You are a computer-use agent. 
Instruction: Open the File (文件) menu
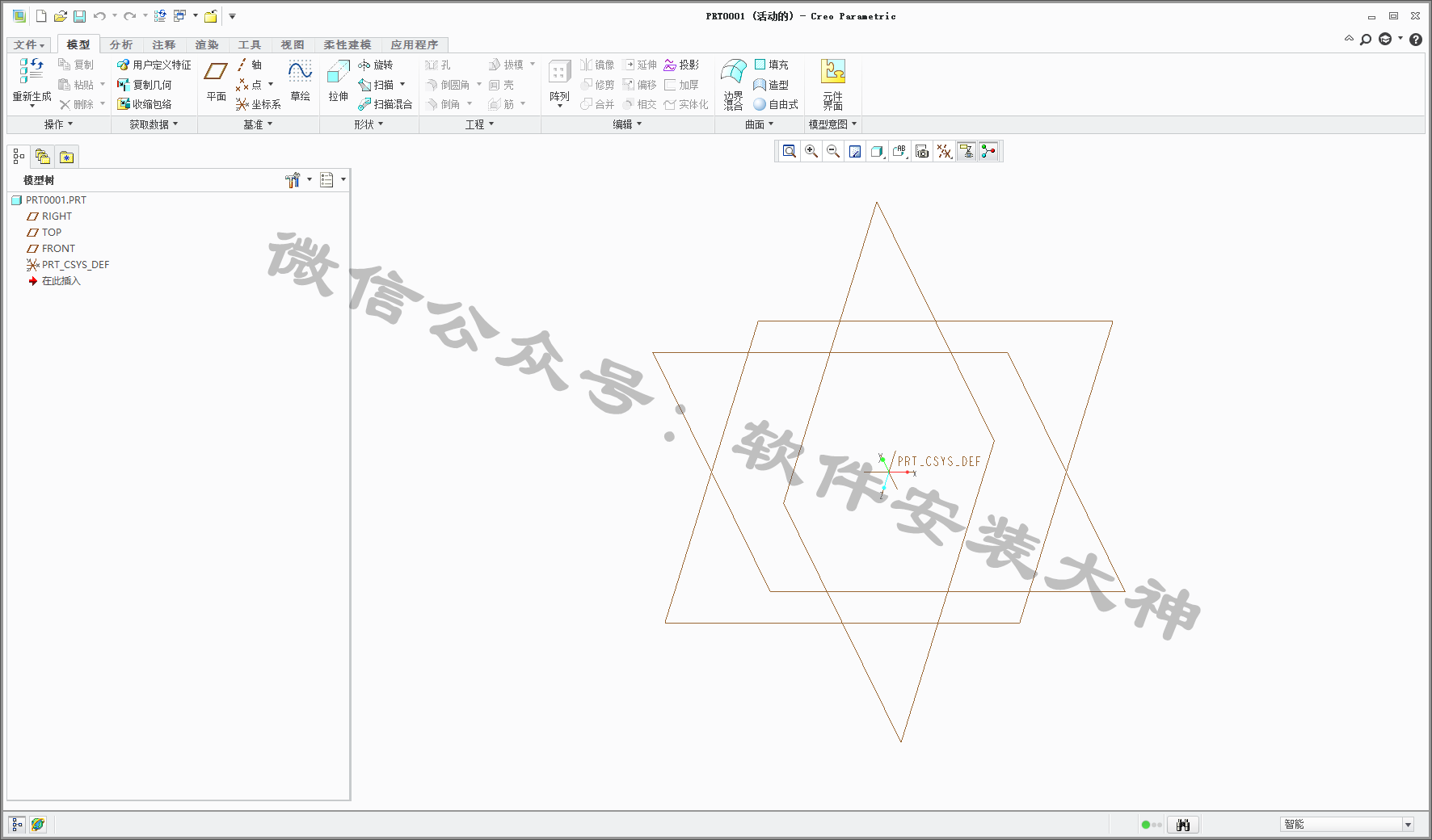click(29, 45)
